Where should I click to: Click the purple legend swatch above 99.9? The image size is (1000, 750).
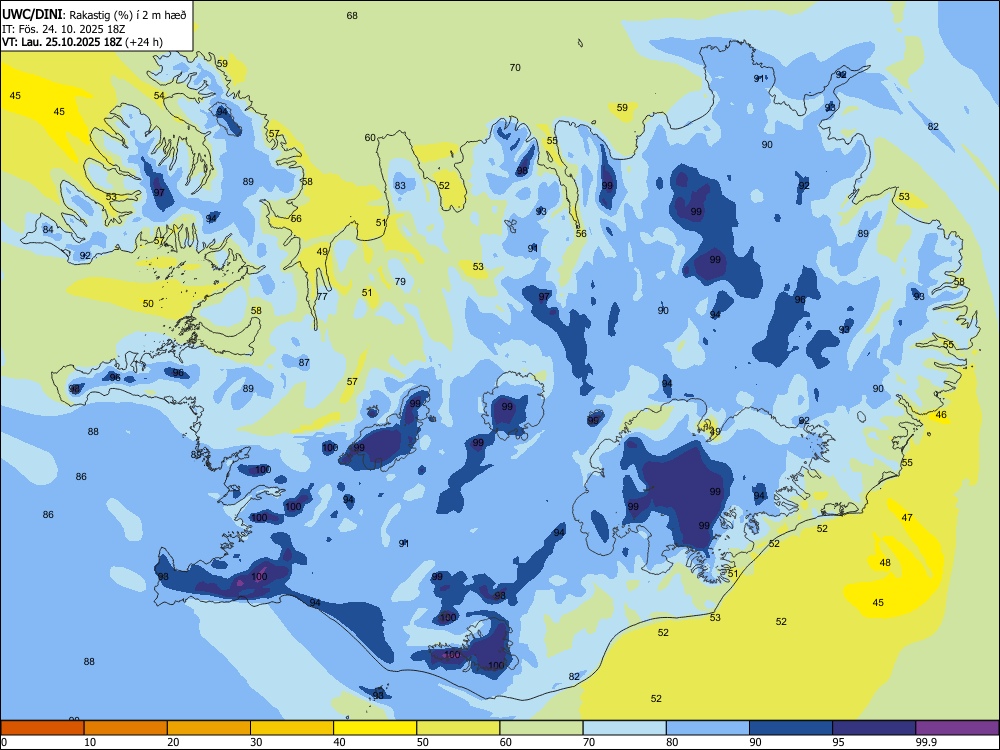tap(957, 728)
